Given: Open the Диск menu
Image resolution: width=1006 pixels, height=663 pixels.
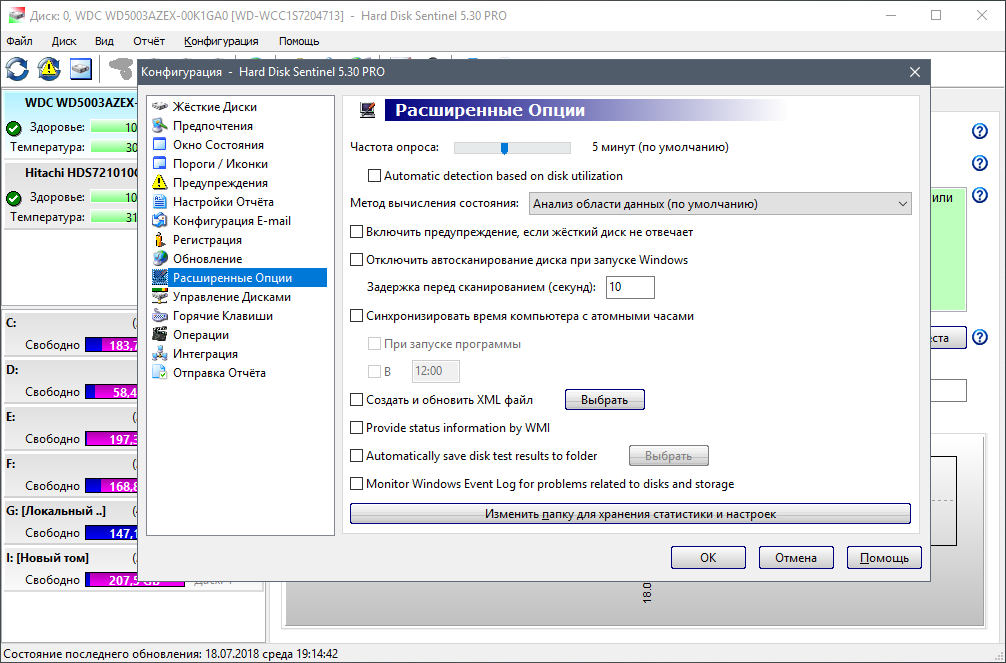Looking at the screenshot, I should [64, 41].
